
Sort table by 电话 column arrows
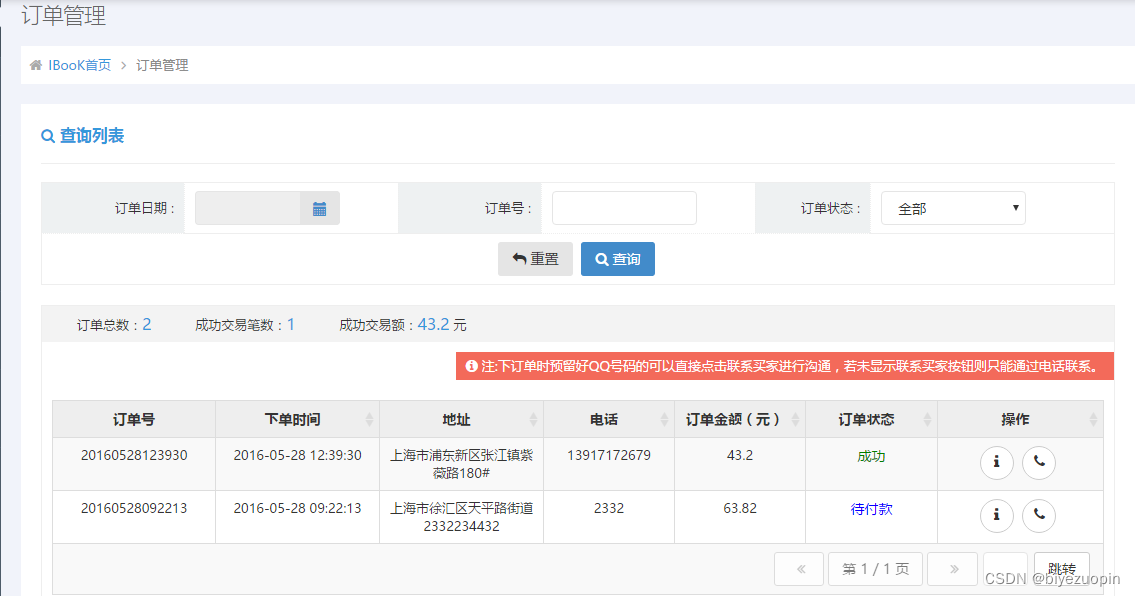tap(664, 419)
